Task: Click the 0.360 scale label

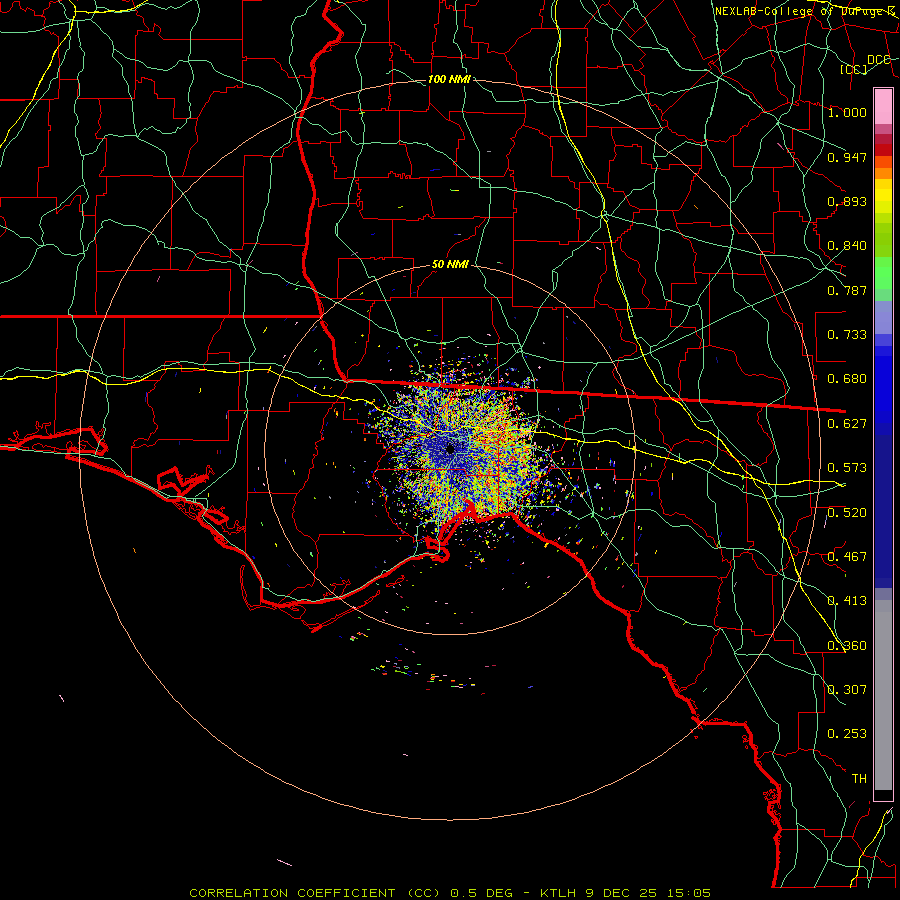Action: [x=847, y=646]
